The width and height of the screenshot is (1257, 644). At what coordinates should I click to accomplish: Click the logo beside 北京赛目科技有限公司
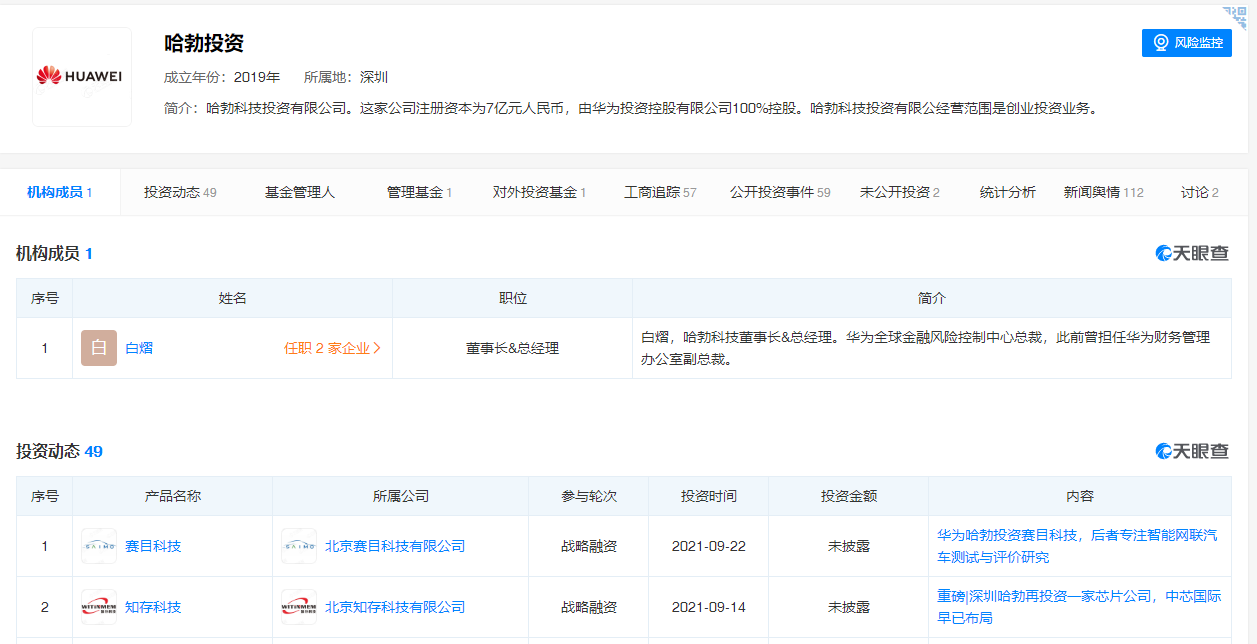coord(299,546)
